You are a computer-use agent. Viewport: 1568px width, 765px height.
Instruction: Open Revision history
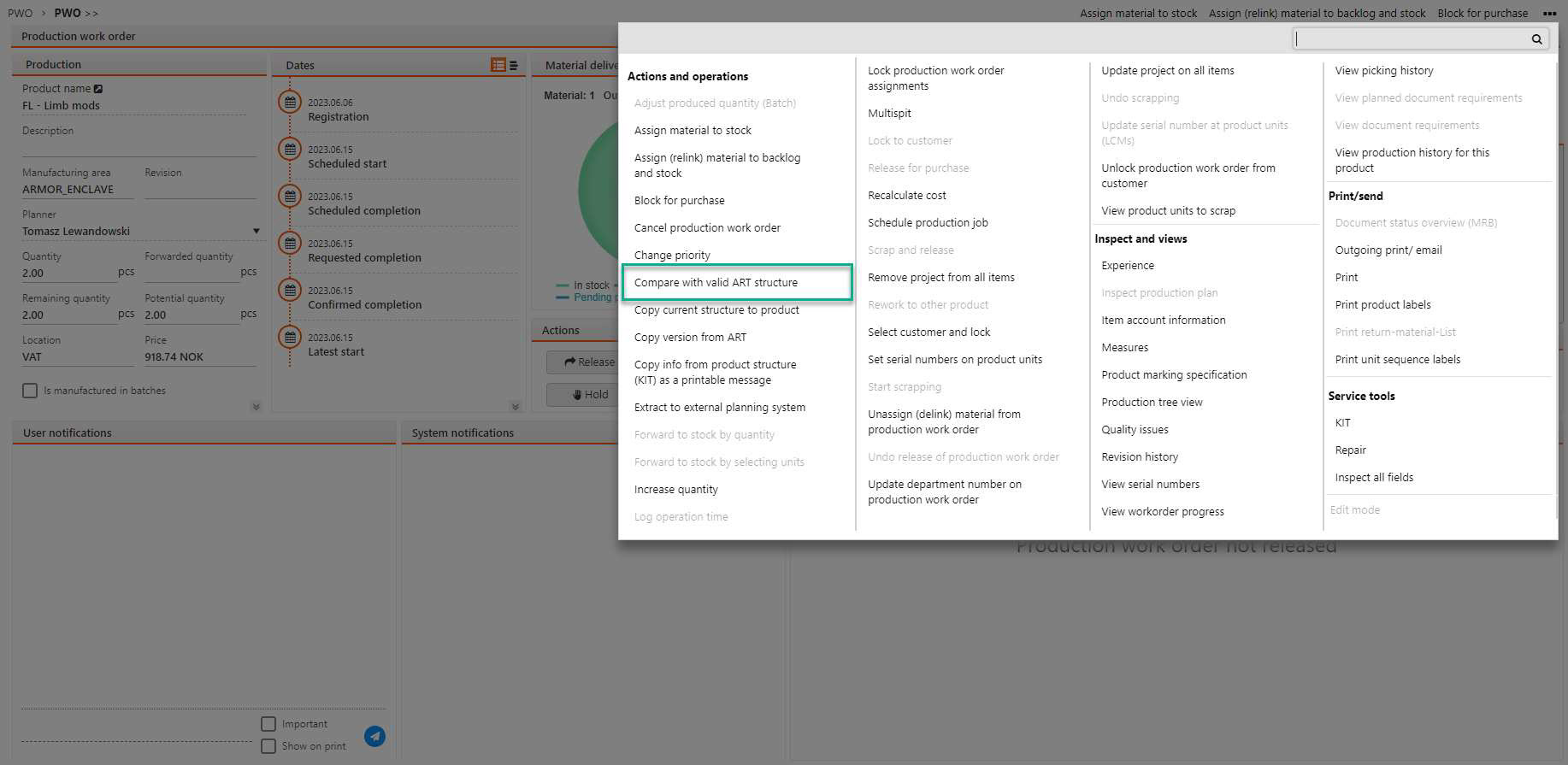pyautogui.click(x=1140, y=457)
